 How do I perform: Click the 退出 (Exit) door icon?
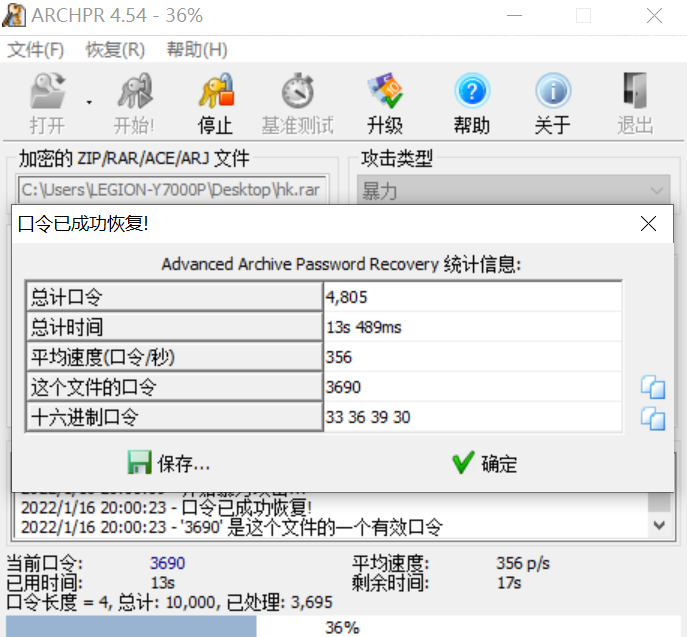[635, 91]
